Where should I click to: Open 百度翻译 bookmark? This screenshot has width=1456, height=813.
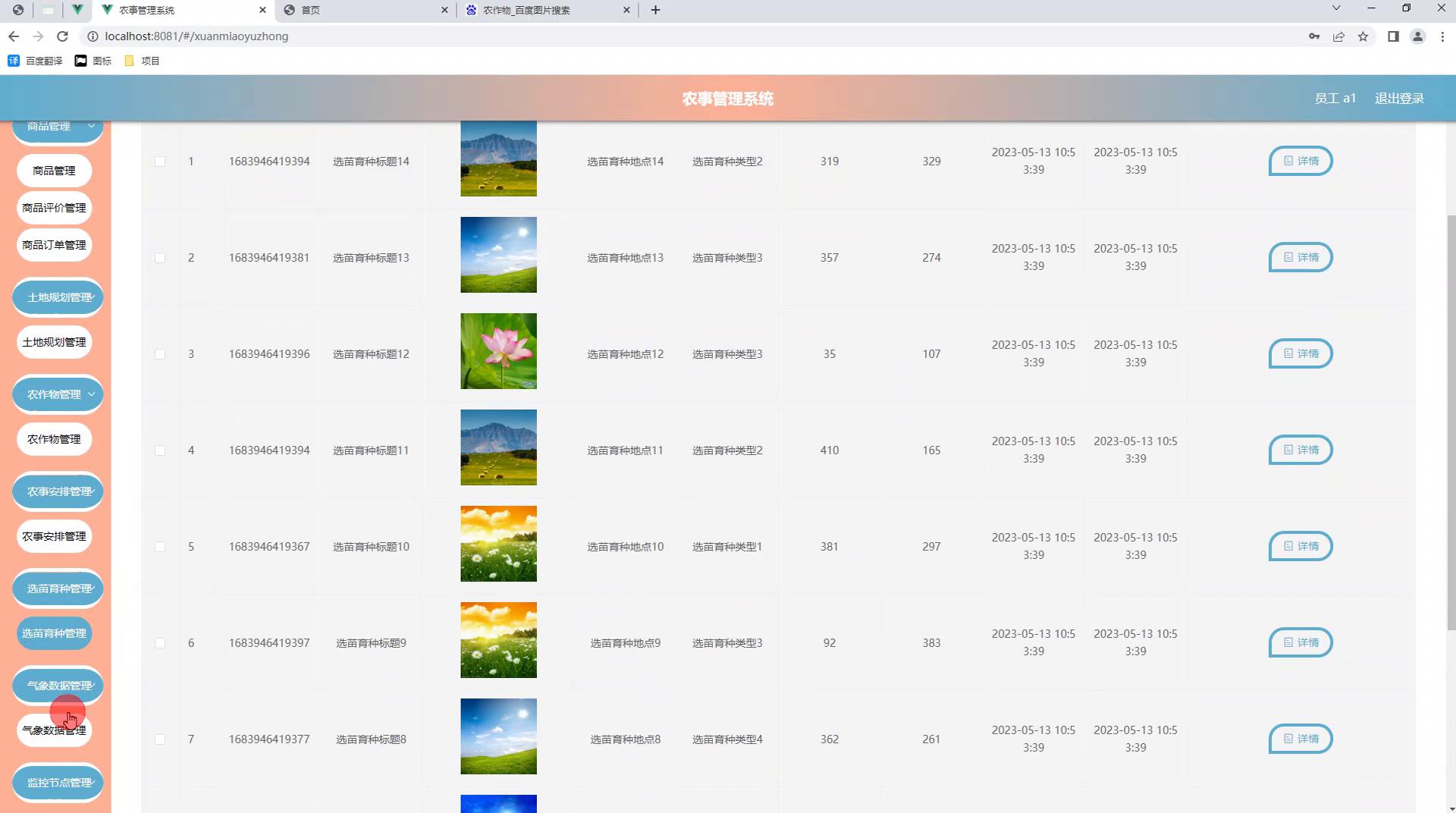(35, 61)
